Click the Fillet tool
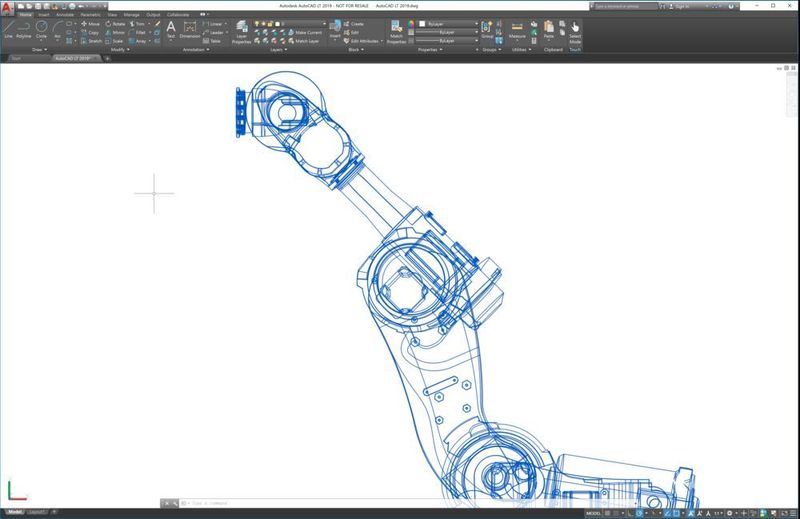800x519 pixels. click(x=137, y=33)
